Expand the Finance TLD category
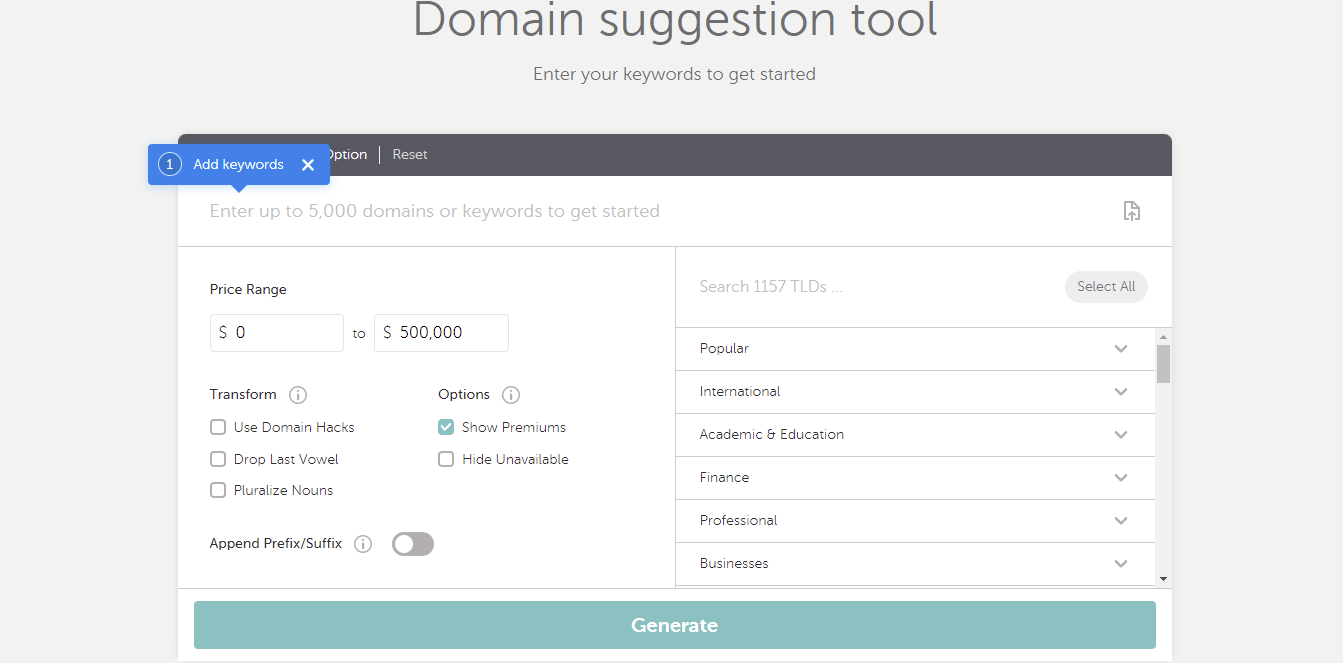The height and width of the screenshot is (663, 1343). [1120, 477]
